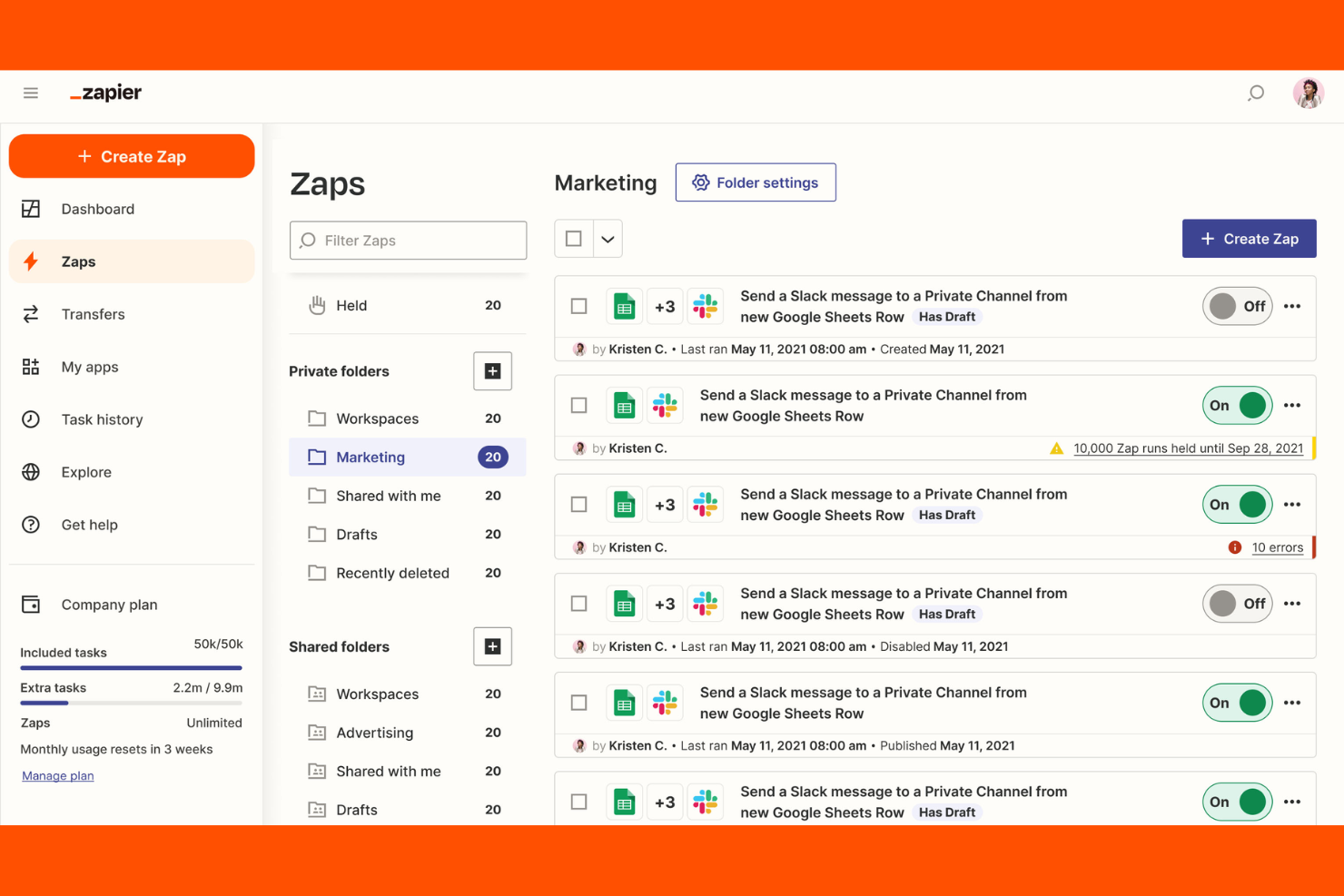Click the +3 apps badge on first Zap
Image resolution: width=1344 pixels, height=896 pixels.
click(x=665, y=306)
